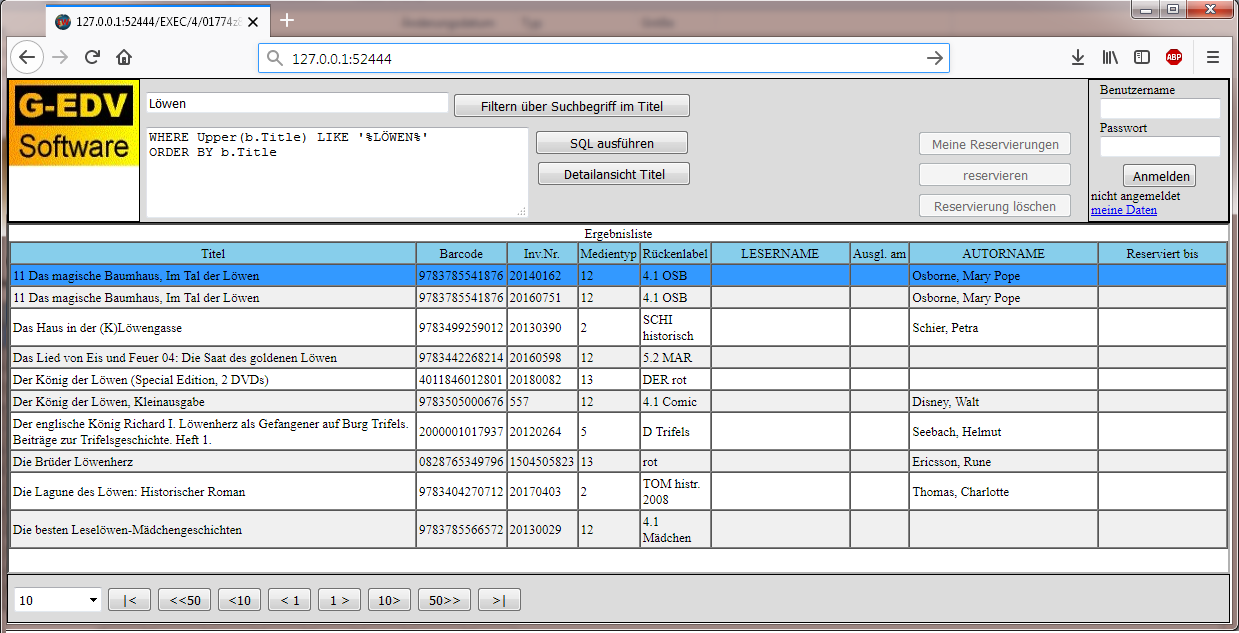Jump to first page with |< button
The image size is (1239, 633).
point(129,600)
